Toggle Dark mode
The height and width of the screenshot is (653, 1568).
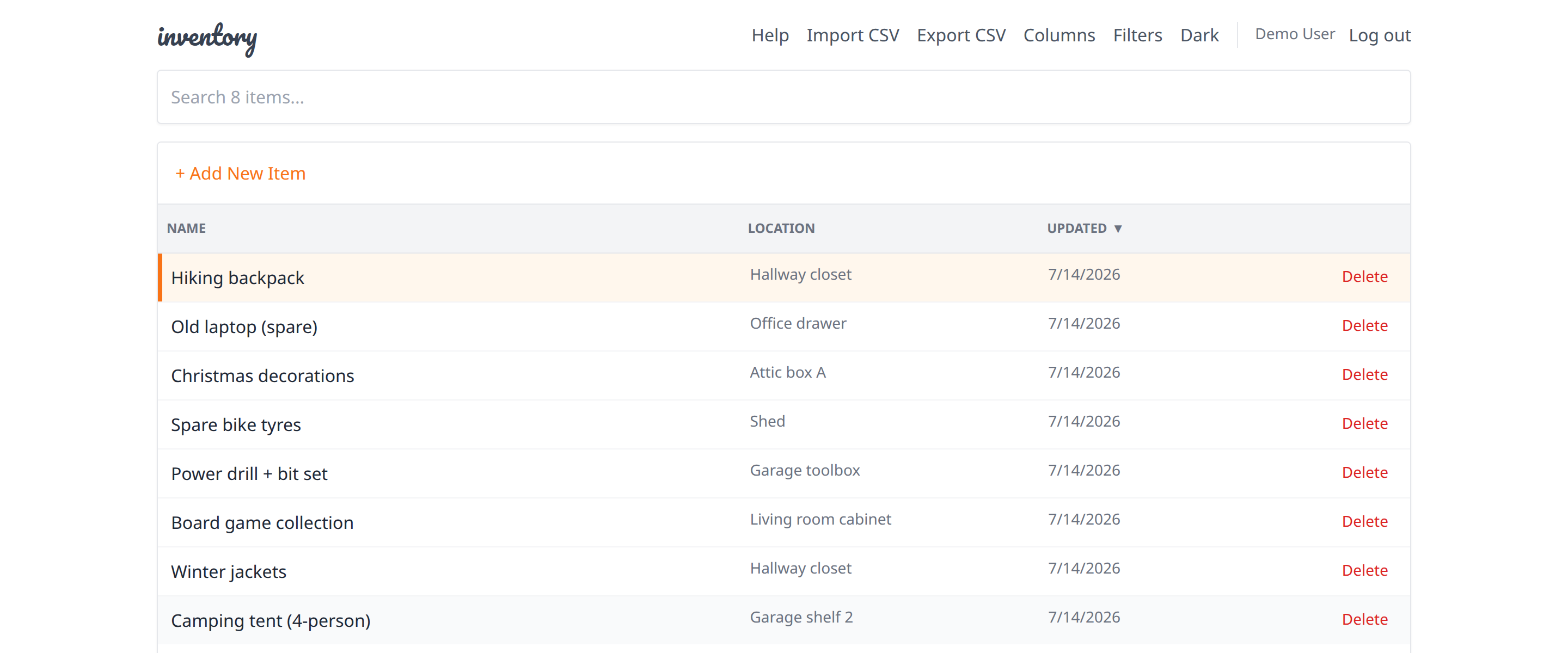(1199, 35)
